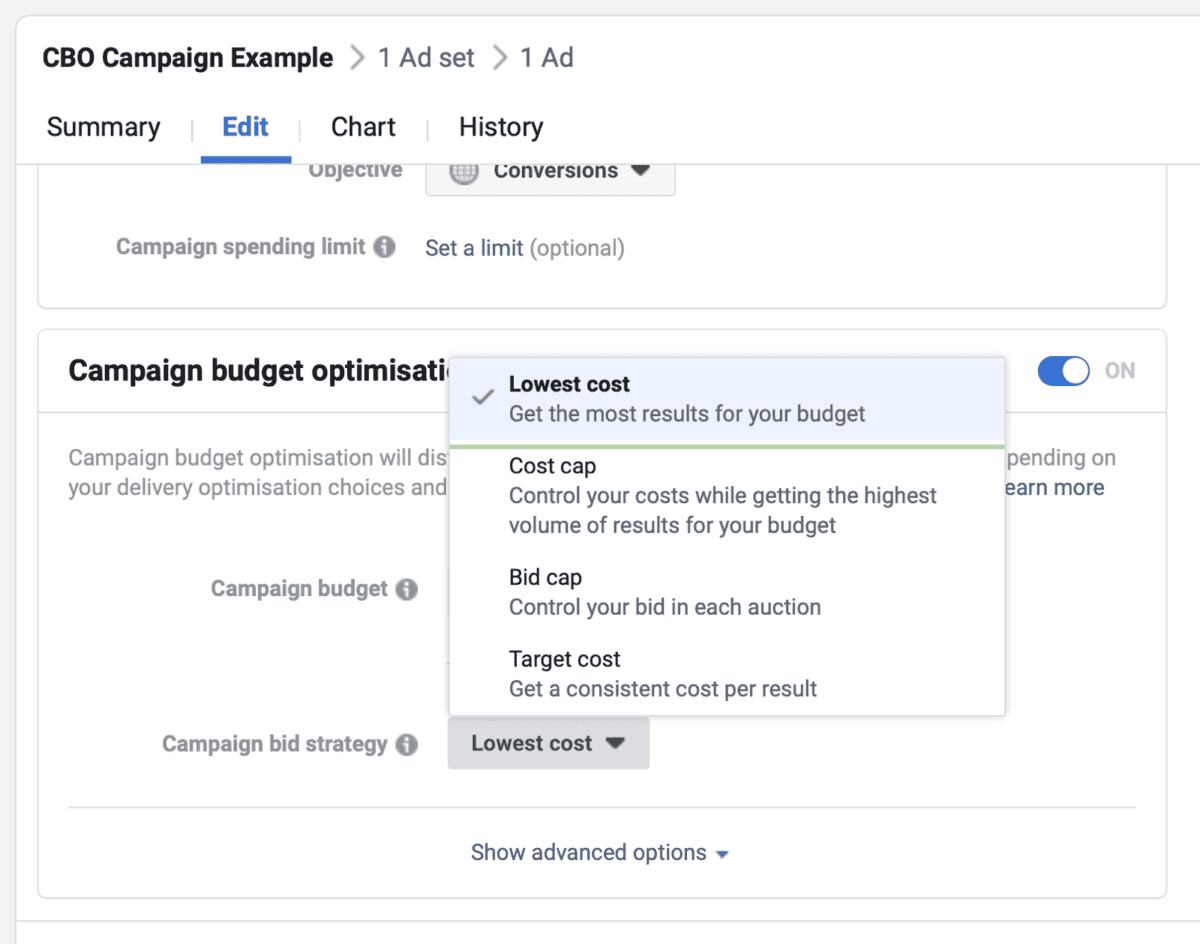This screenshot has height=944, width=1200.
Task: Click the info icon next to Campaign budget
Action: [406, 589]
